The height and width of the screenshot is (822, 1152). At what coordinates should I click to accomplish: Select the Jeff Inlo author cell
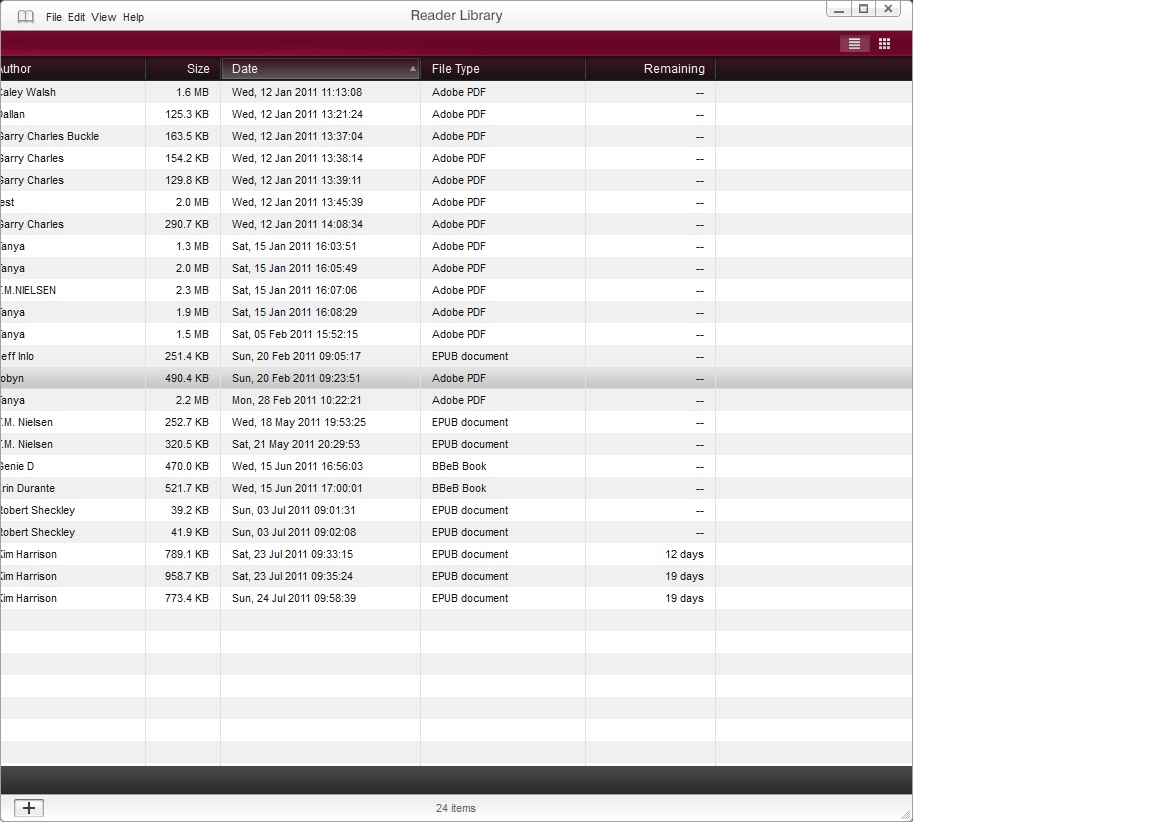17,357
